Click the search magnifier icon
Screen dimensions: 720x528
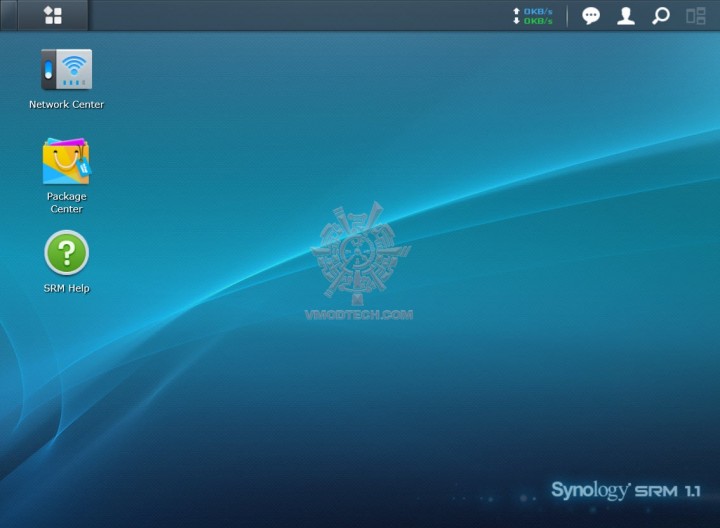[x=661, y=16]
